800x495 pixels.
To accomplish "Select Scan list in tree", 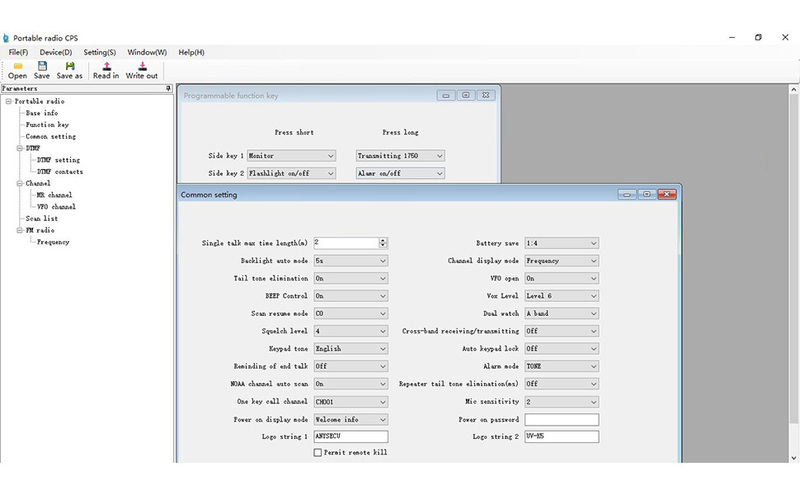I will (x=42, y=219).
